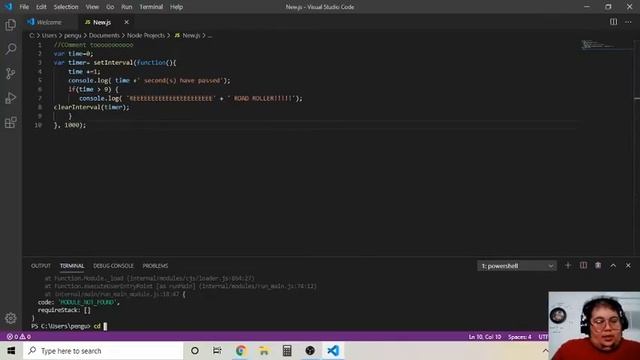Click the terminal prompt line with cd
The image size is (640, 360).
click(x=69, y=326)
